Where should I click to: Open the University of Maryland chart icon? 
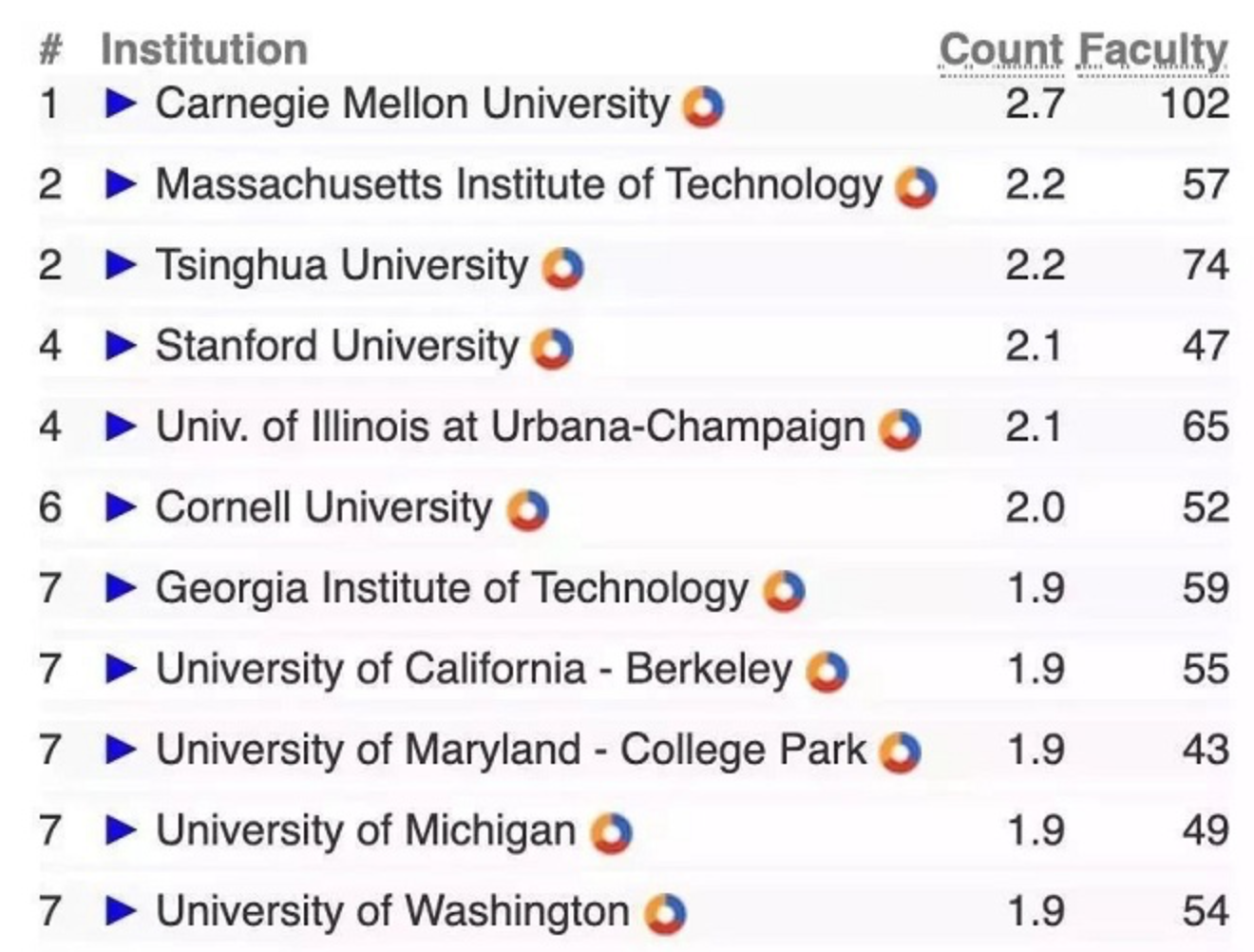900,752
